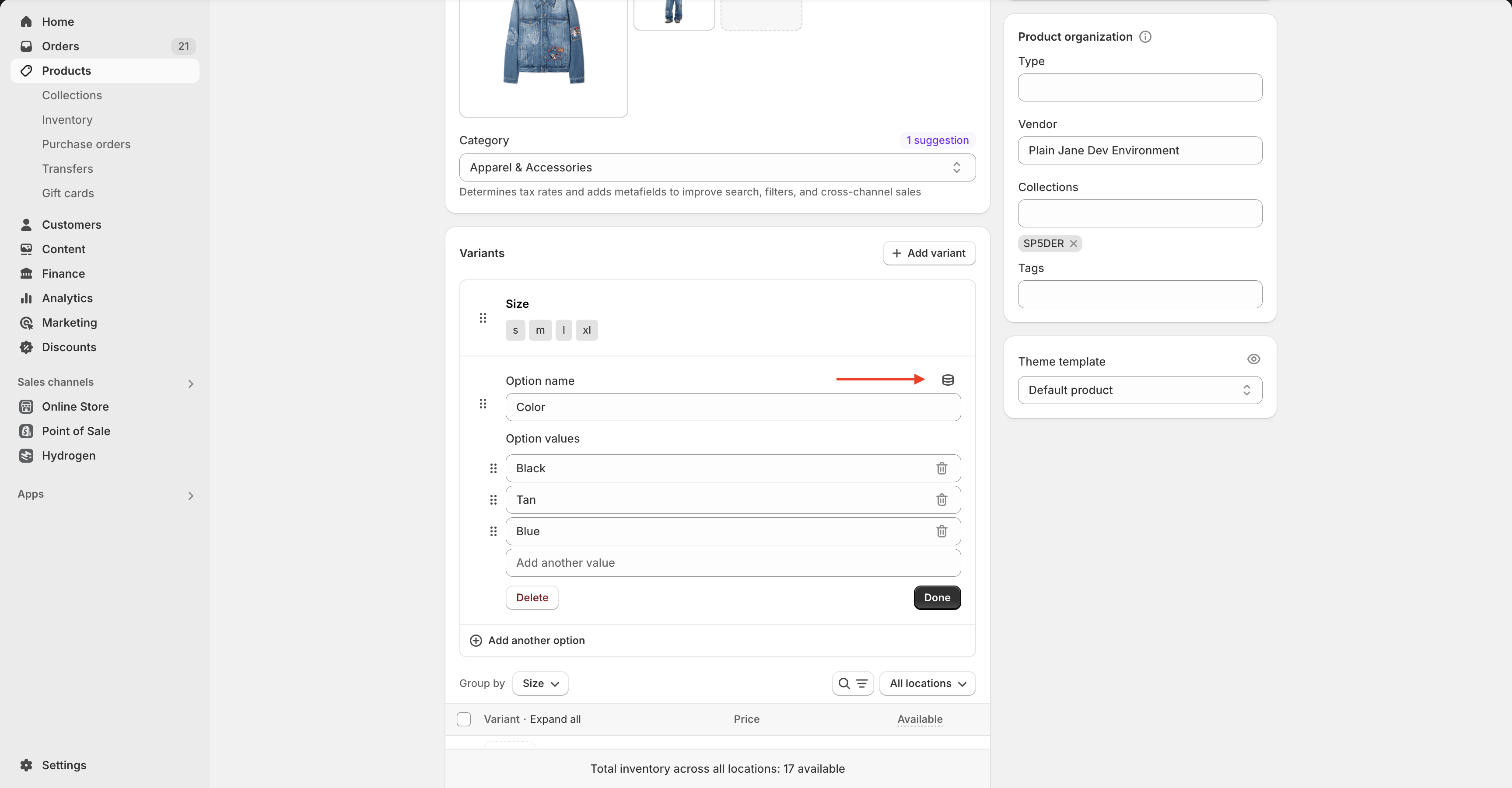Open search and filter variants icon
Image resolution: width=1512 pixels, height=788 pixels.
point(852,683)
